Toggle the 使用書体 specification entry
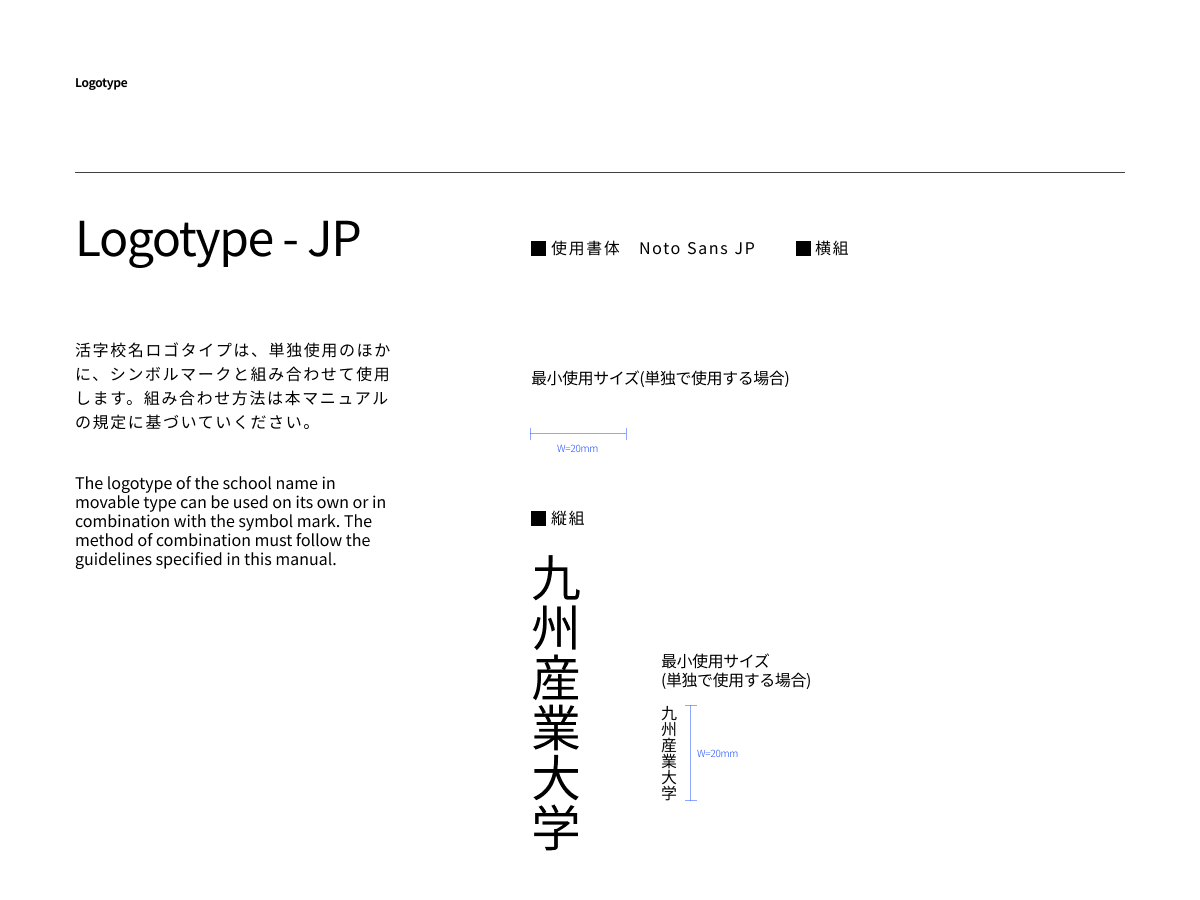Screen dimensions: 1200x900 pos(583,247)
